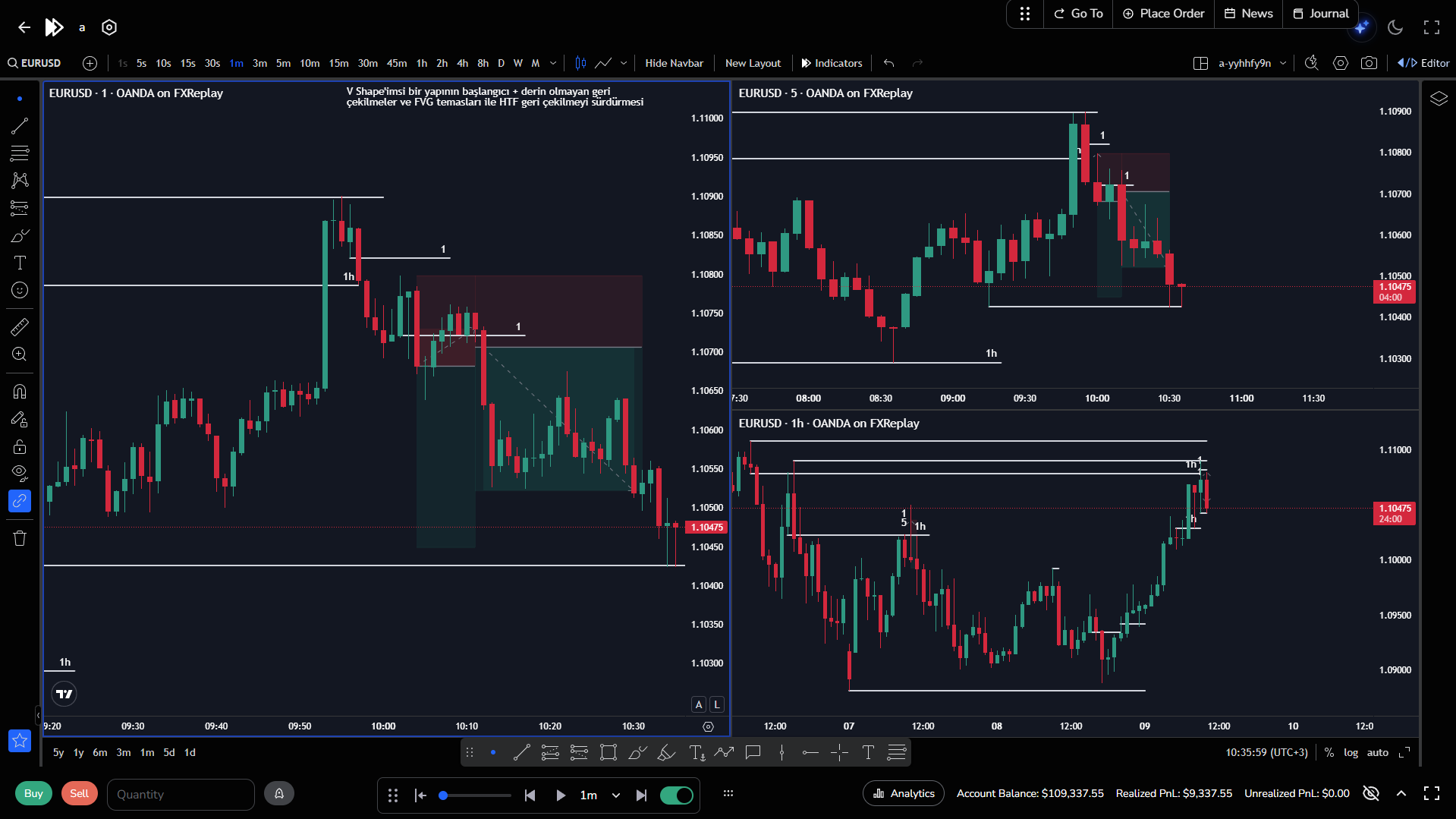1456x819 pixels.
Task: Take a snapshot with camera icon
Action: click(1369, 63)
